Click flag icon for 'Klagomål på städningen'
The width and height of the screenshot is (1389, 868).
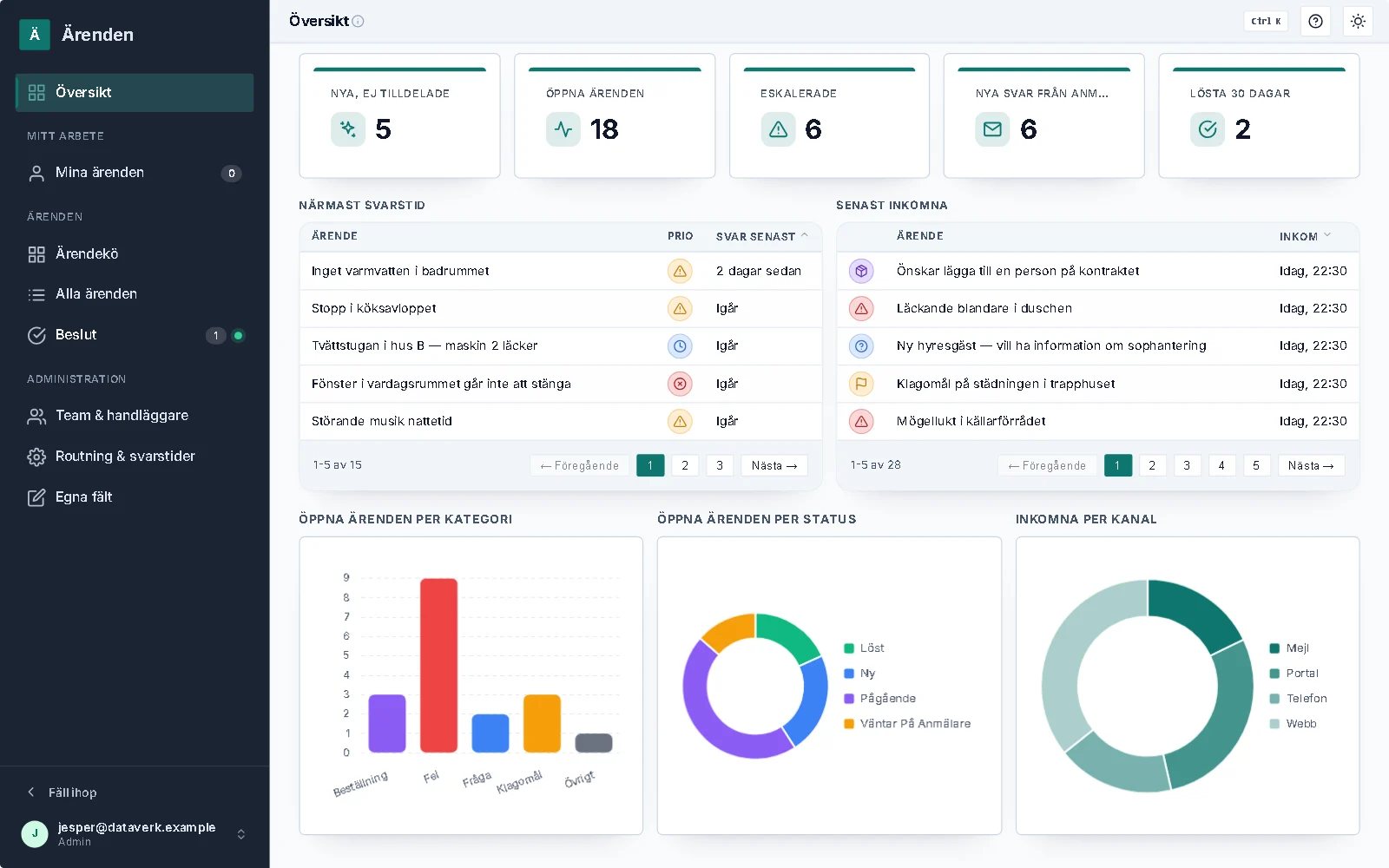pyautogui.click(x=861, y=384)
